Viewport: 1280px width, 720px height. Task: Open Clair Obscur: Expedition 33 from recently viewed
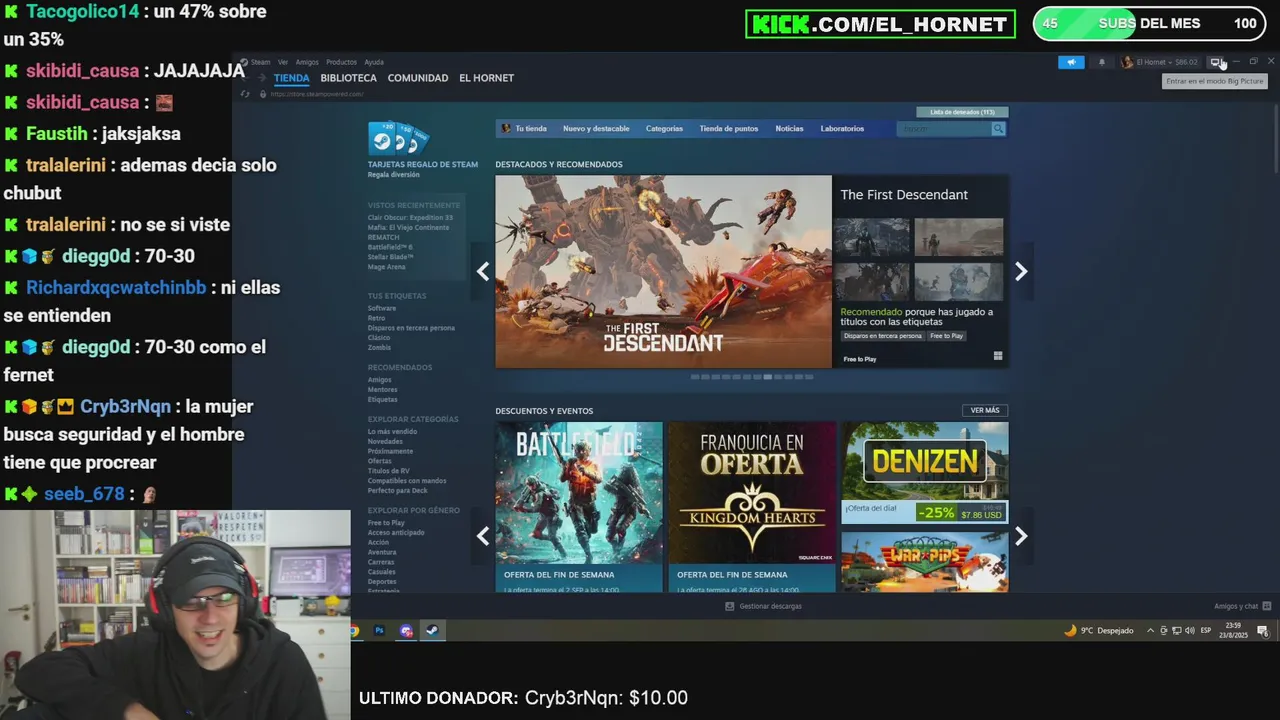tap(410, 217)
